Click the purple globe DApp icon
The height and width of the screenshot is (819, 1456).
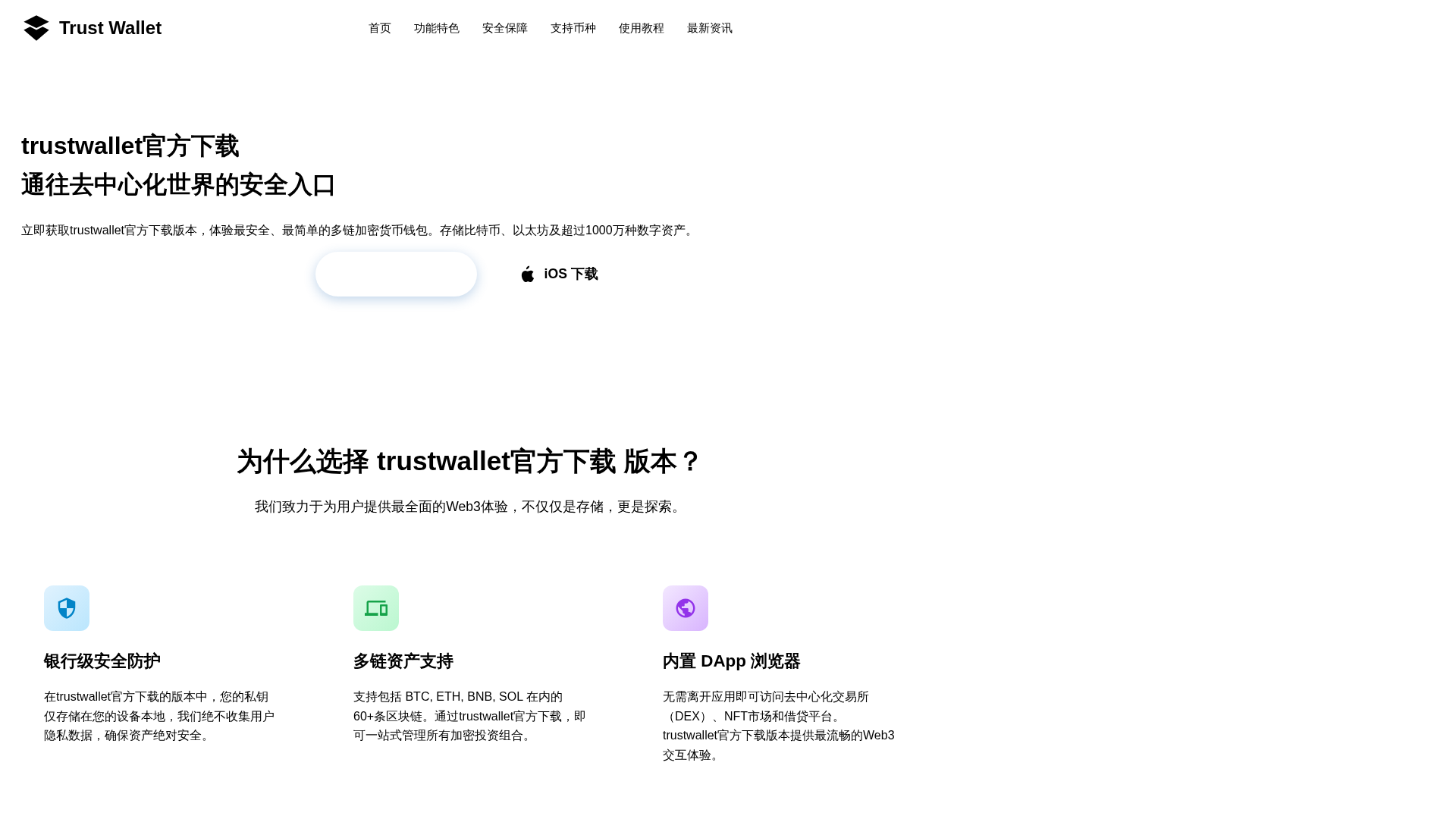click(686, 608)
